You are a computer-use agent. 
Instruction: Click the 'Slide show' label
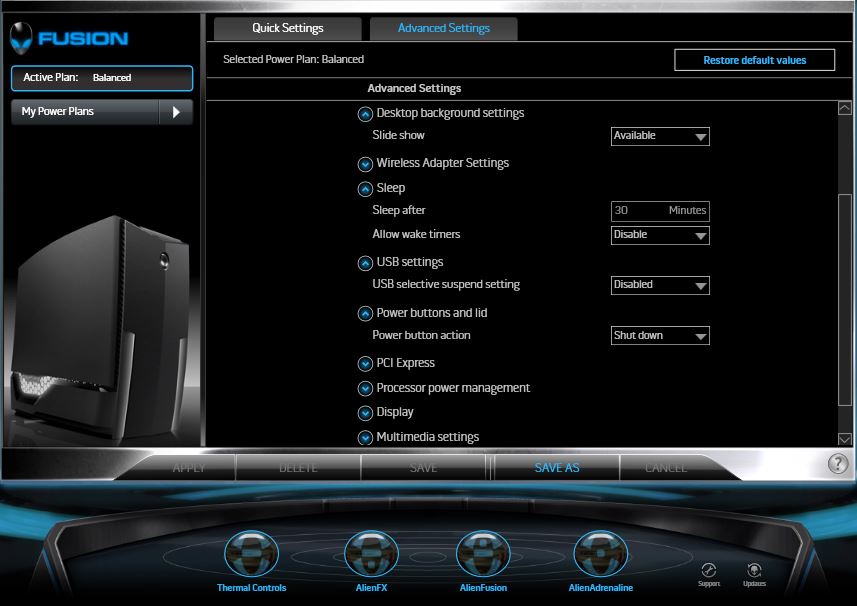[x=398, y=135]
